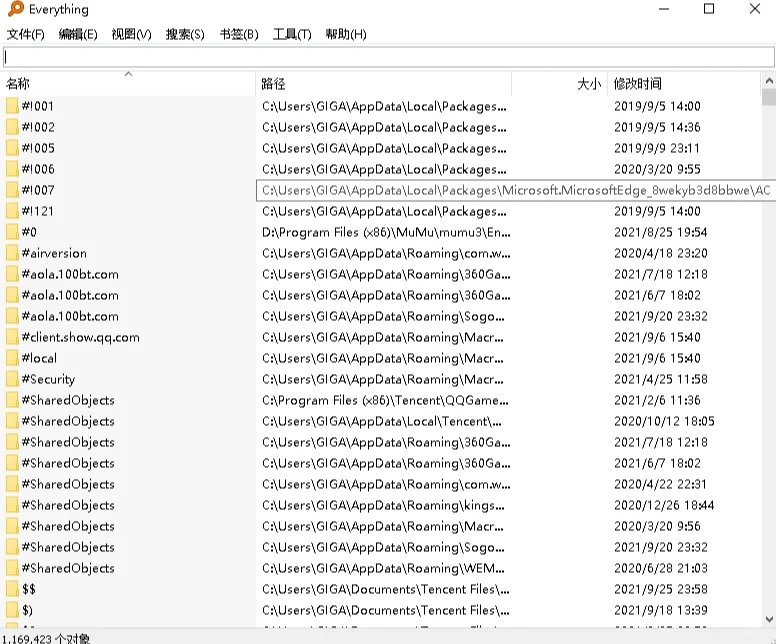Sort results by 名称 column header
The image size is (776, 644).
click(x=128, y=84)
